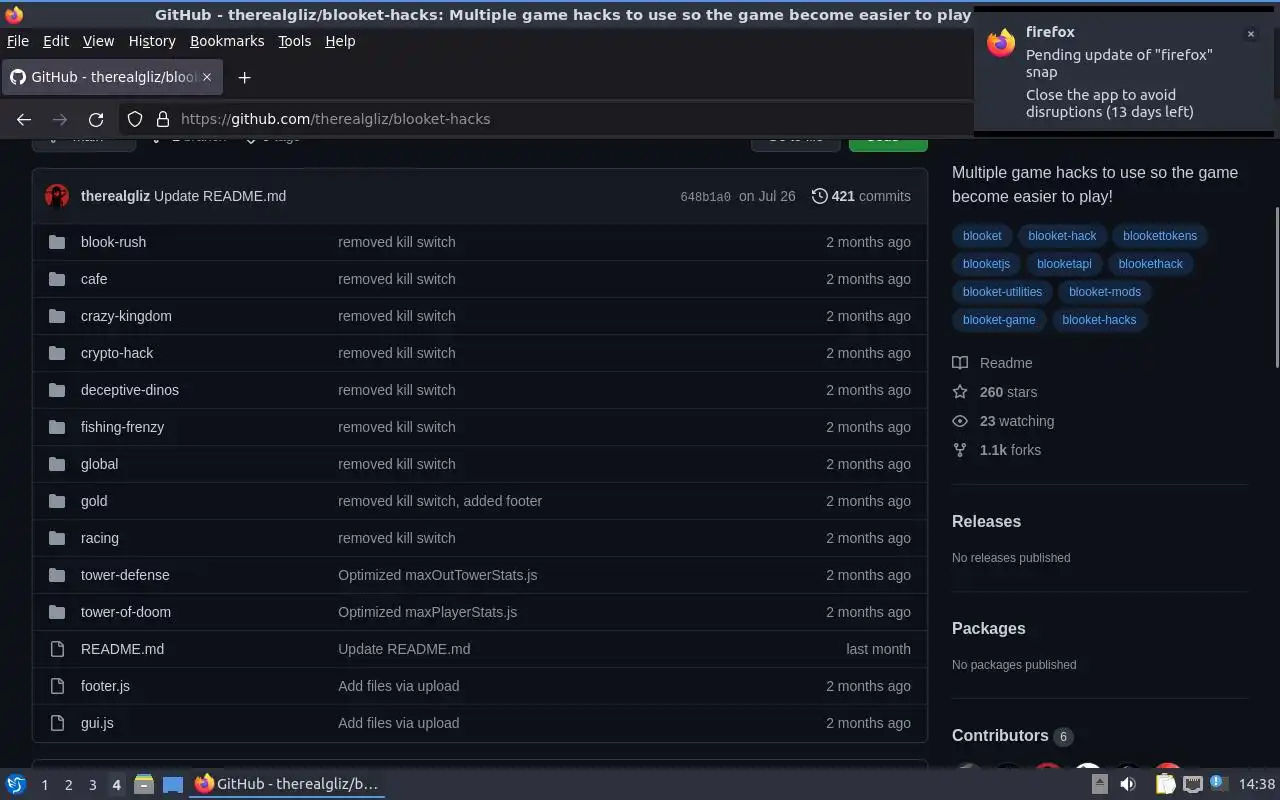Open the taskbar start menu icon
1280x800 pixels.
(16, 784)
